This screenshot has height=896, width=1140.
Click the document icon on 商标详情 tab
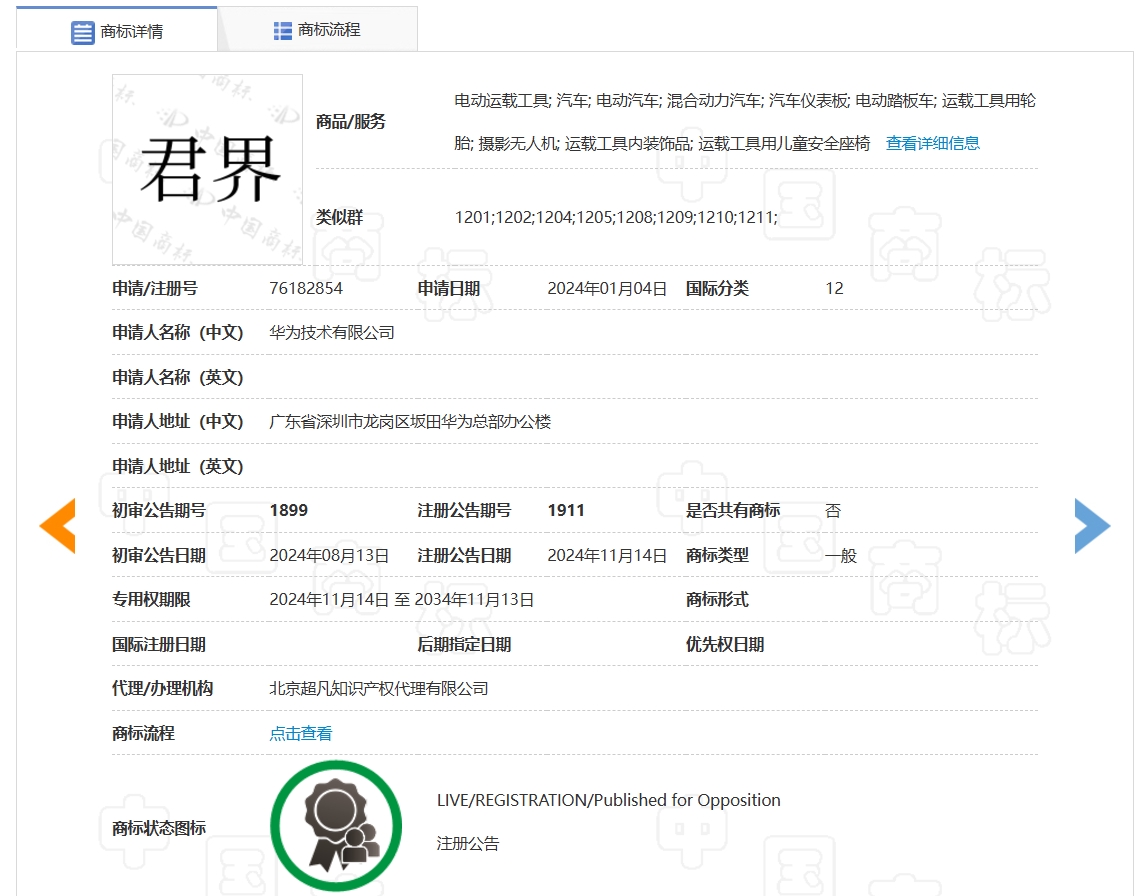click(81, 29)
